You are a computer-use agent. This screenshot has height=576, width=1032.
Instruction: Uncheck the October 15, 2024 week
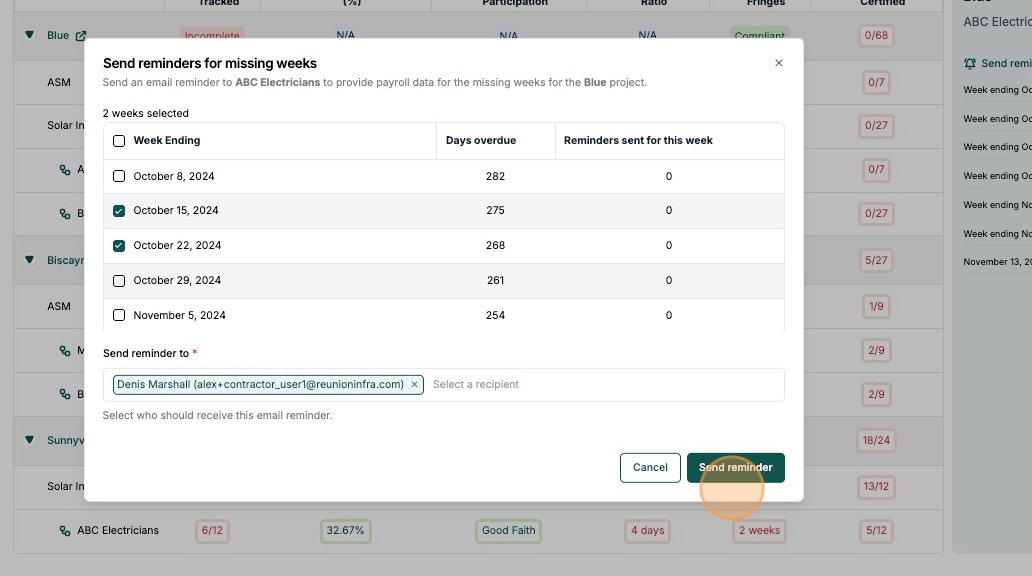coord(119,211)
